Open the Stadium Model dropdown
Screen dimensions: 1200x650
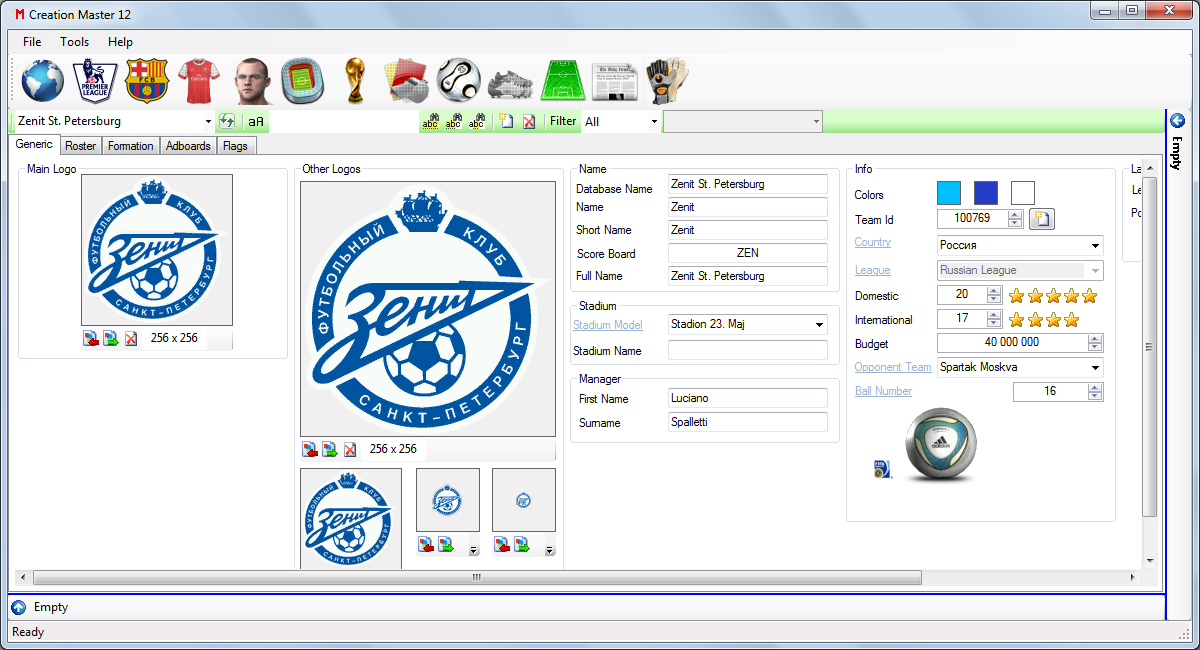(820, 325)
